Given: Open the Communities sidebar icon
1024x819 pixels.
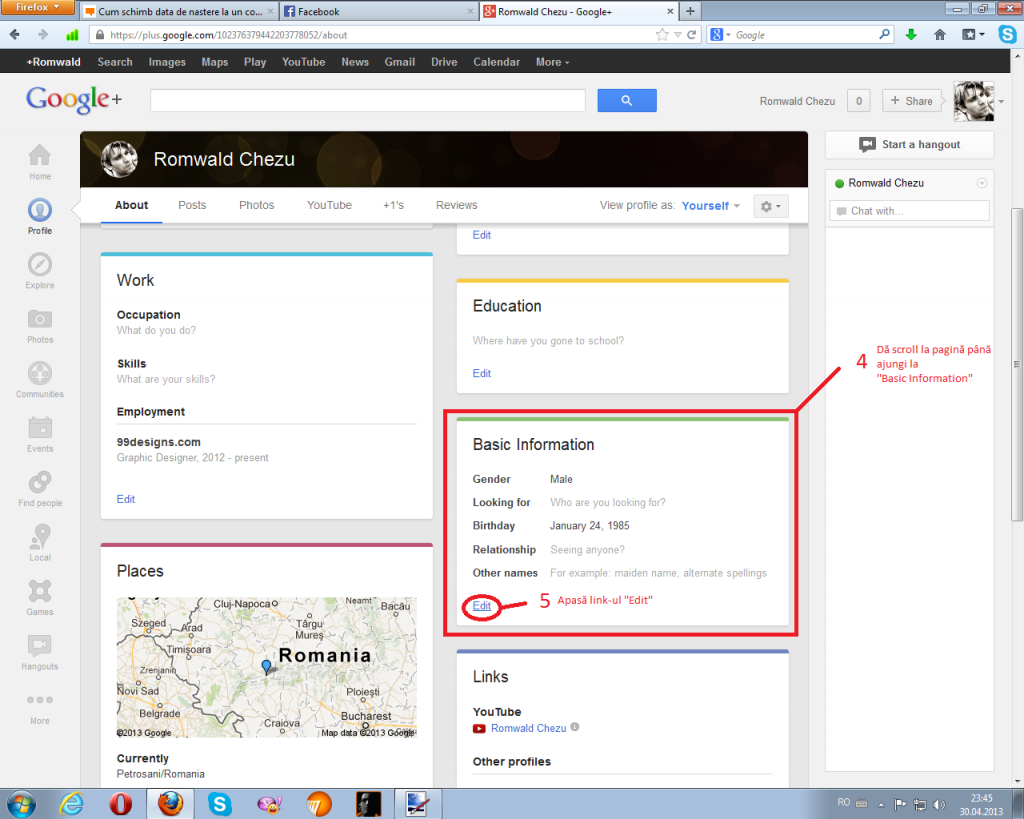Looking at the screenshot, I should coord(40,379).
